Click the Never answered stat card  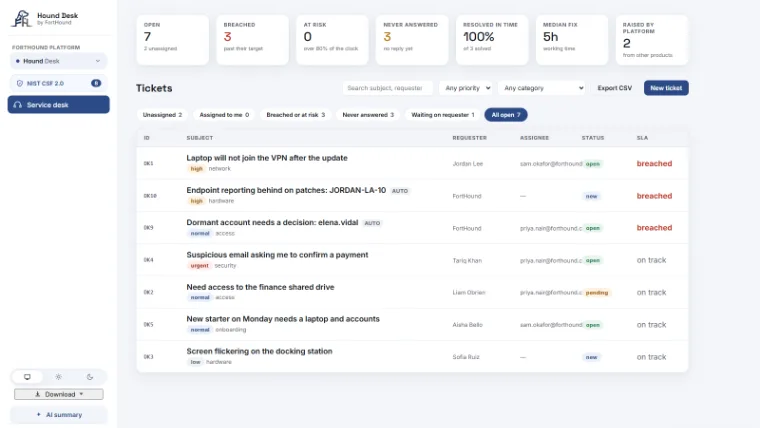coord(412,40)
